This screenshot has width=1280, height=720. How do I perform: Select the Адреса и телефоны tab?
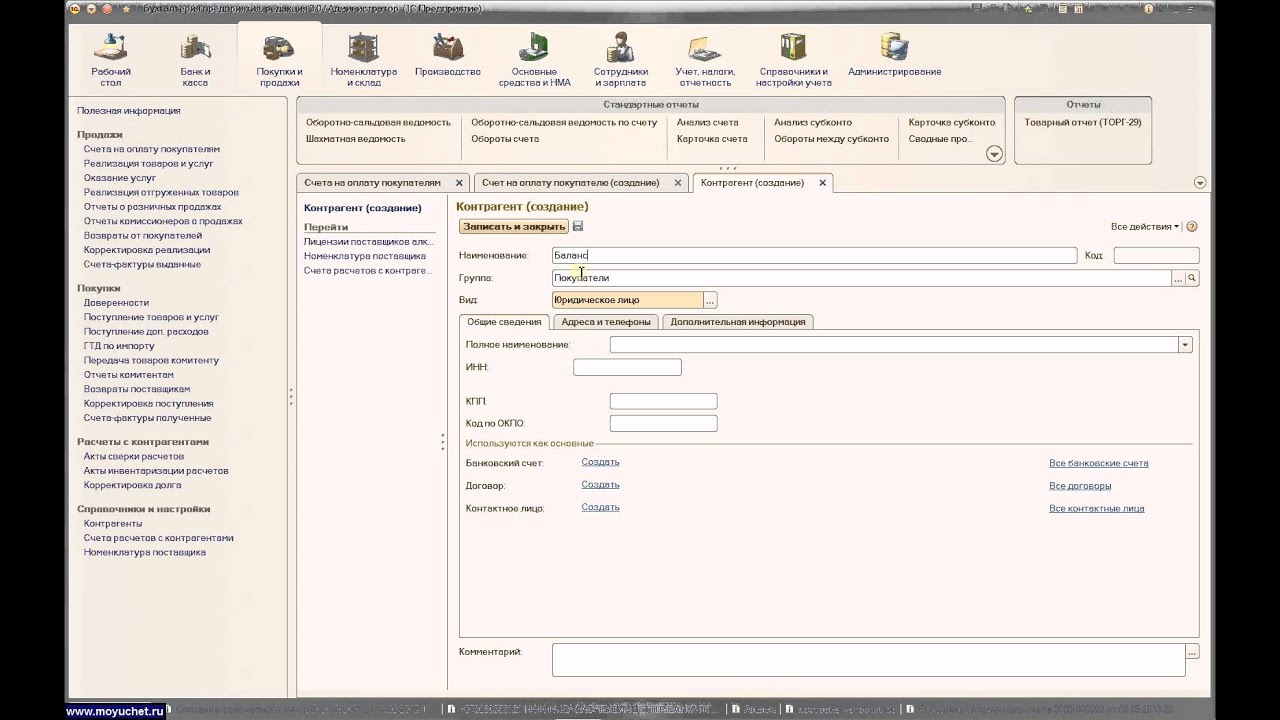click(x=606, y=322)
